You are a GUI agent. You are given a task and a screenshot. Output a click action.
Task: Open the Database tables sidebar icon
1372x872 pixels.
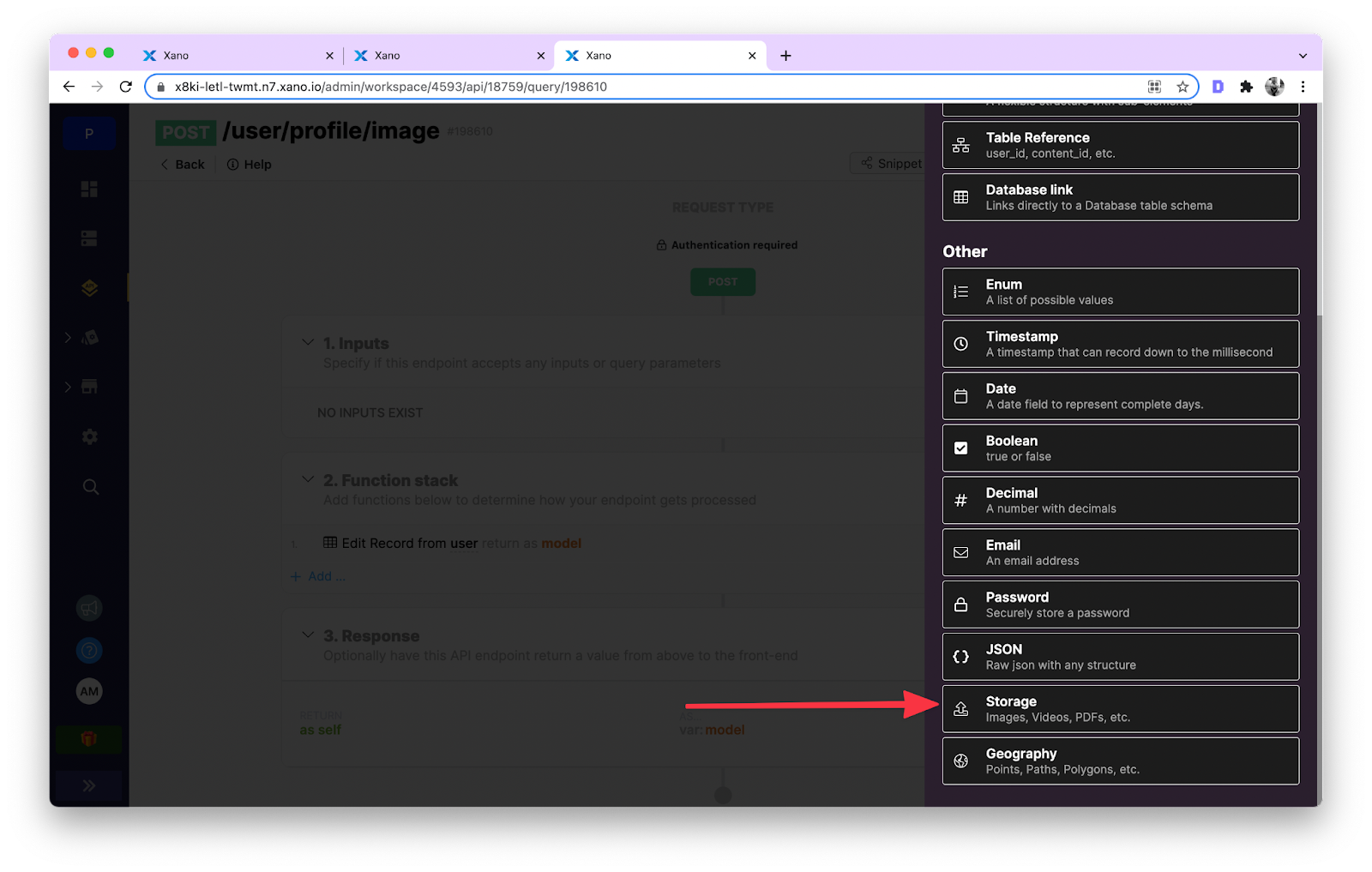pos(89,238)
